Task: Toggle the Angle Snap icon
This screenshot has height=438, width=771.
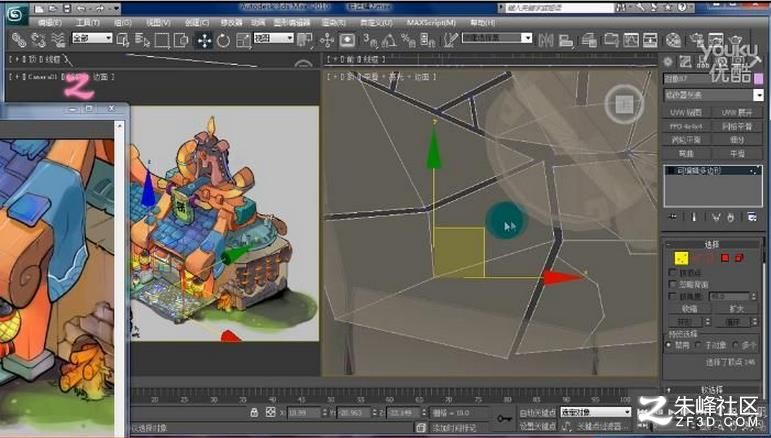Action: (389, 40)
